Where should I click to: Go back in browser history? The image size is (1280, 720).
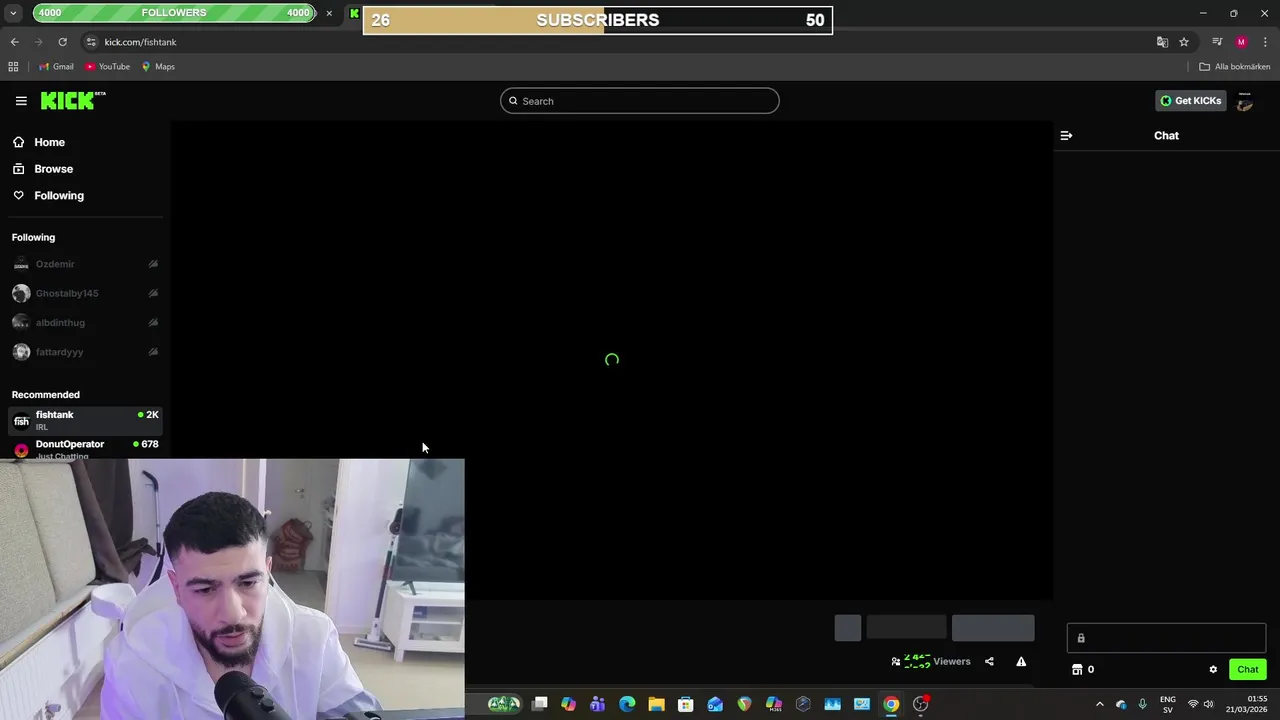(x=14, y=42)
